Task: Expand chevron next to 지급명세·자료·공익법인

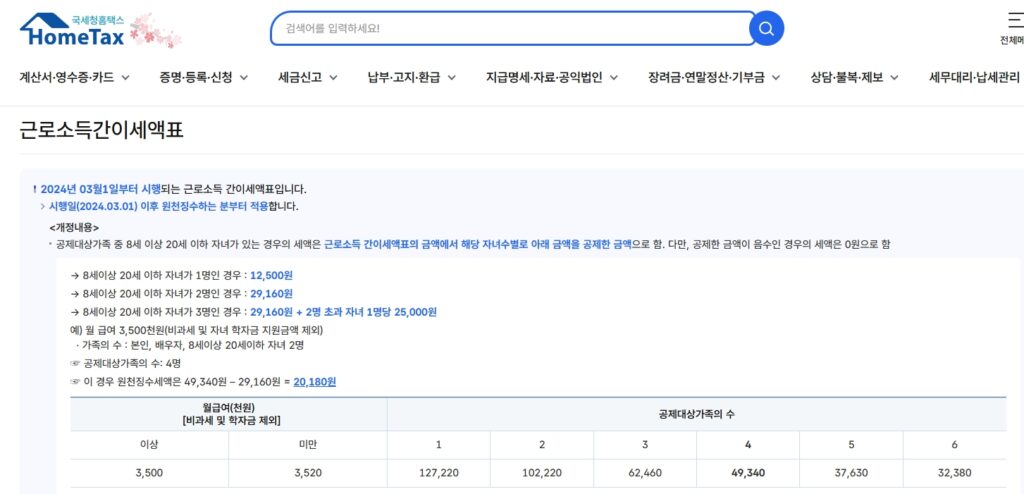Action: coord(613,78)
